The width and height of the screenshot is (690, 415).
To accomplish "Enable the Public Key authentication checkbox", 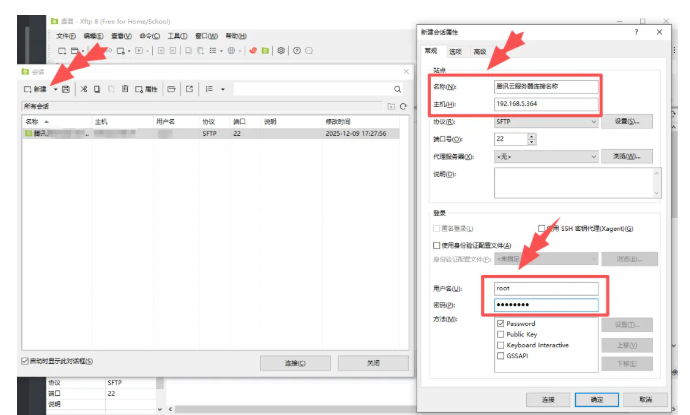I will pyautogui.click(x=501, y=334).
